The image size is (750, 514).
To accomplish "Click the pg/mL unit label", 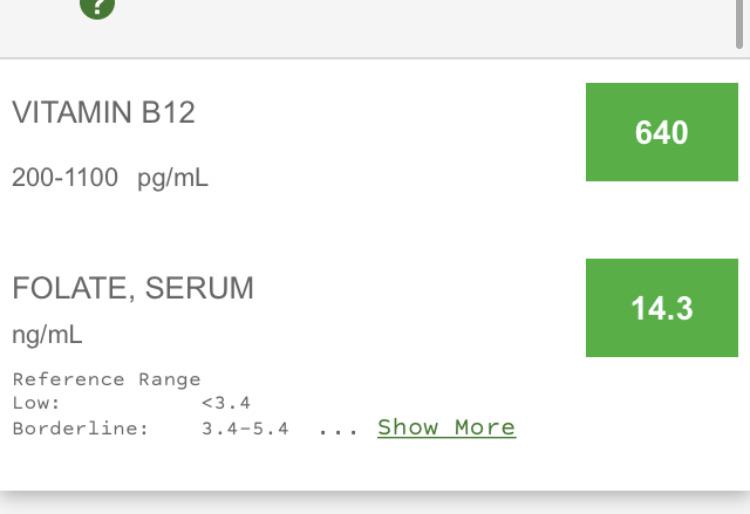I will click(173, 178).
